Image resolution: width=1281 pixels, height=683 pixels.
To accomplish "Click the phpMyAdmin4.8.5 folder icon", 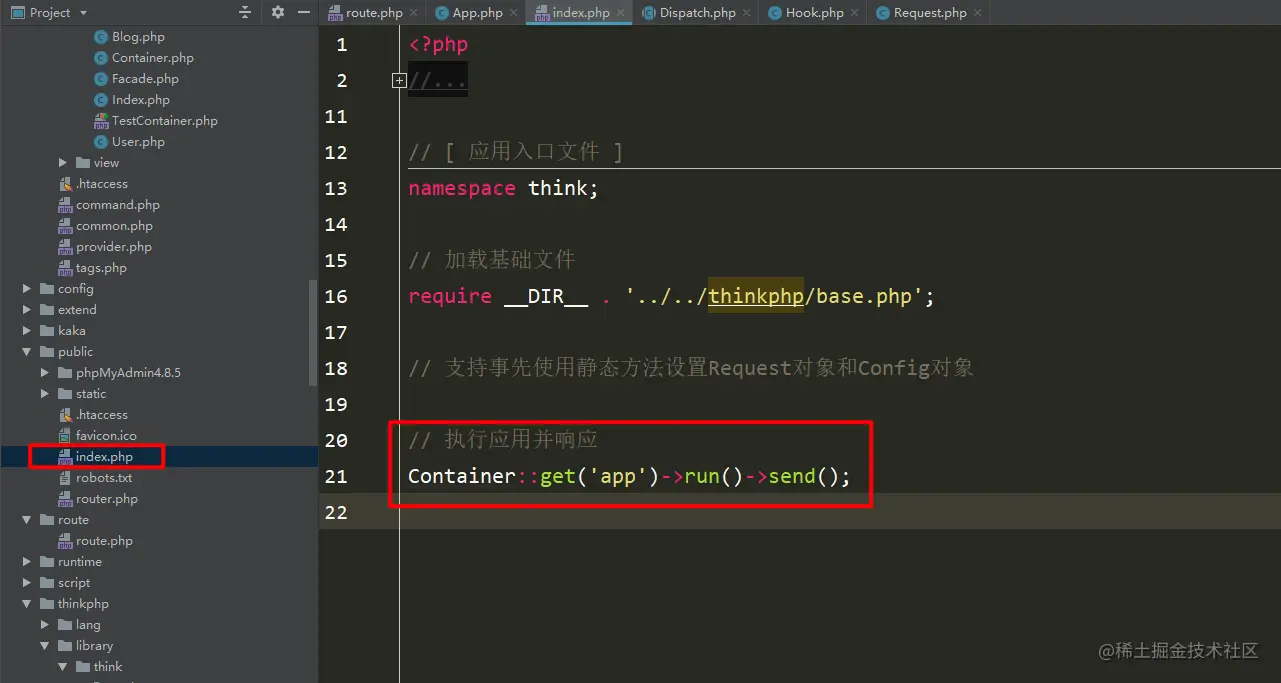I will (65, 373).
